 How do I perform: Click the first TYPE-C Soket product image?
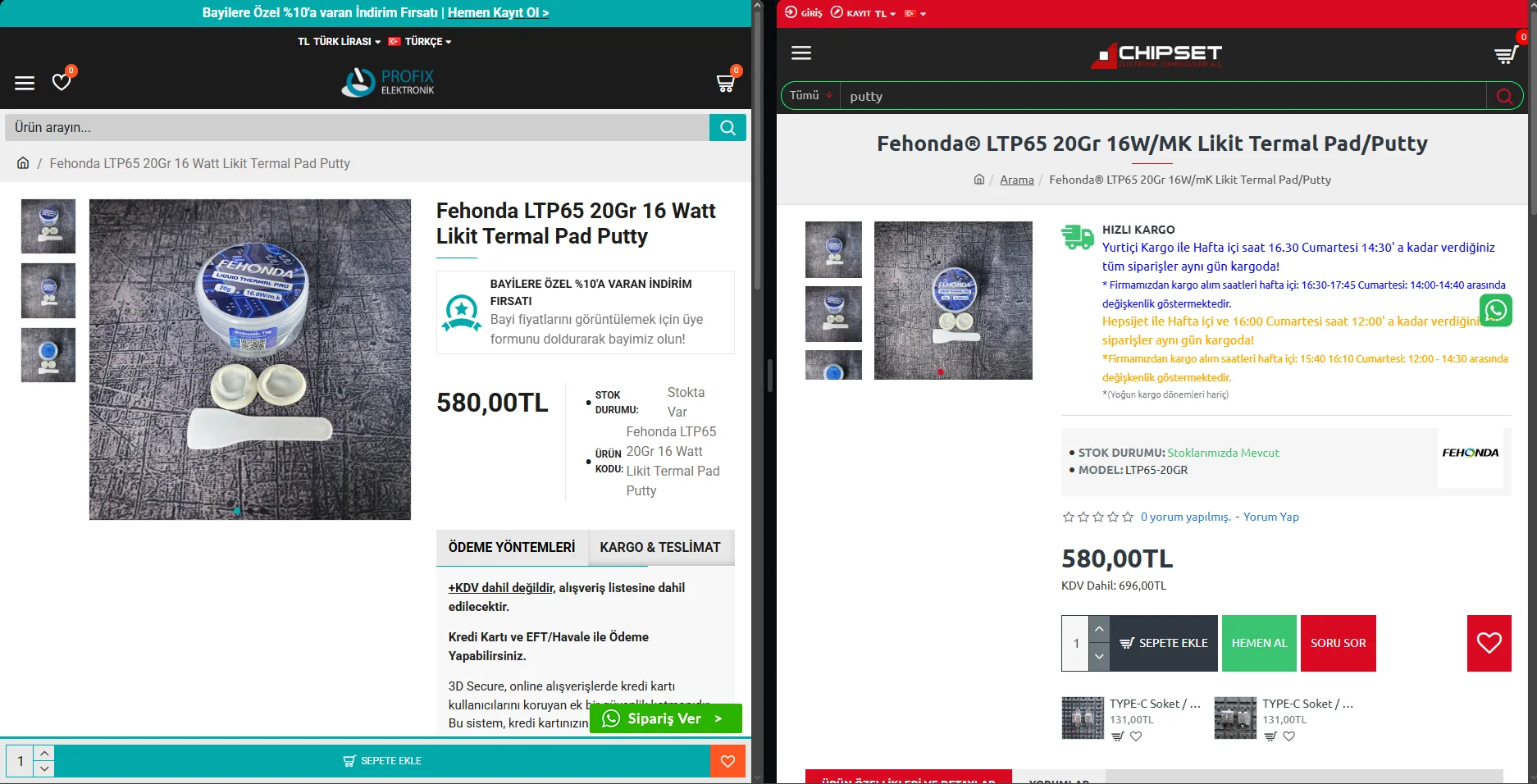click(x=1083, y=718)
